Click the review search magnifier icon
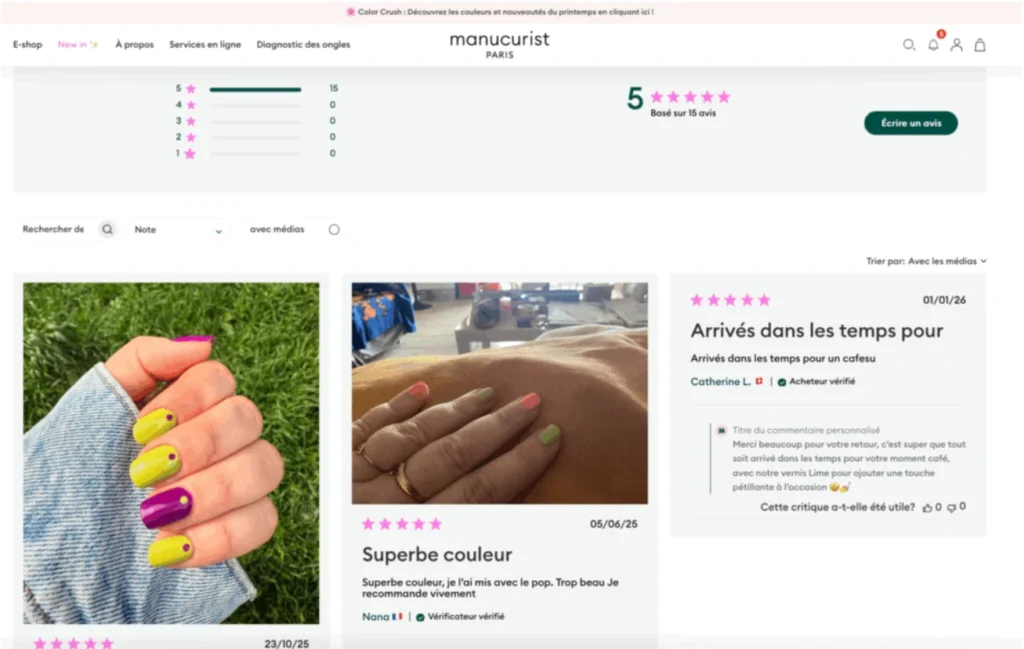 pyautogui.click(x=108, y=229)
